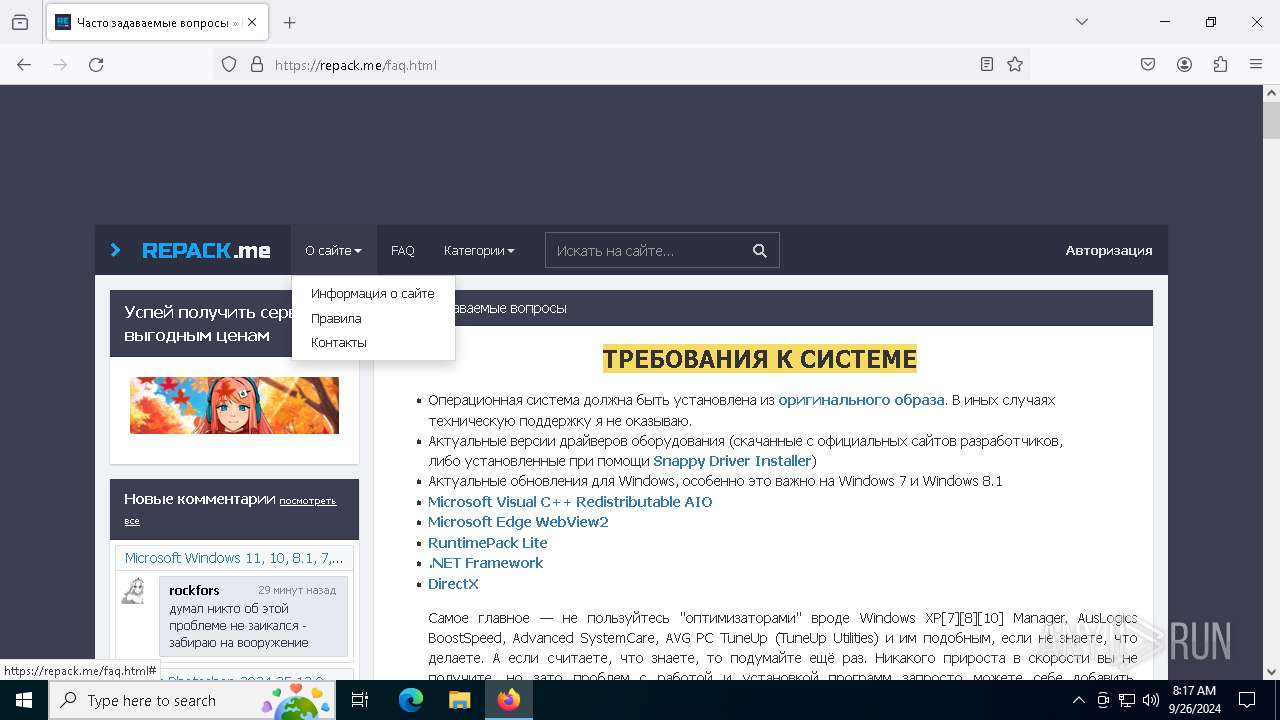Select Контакты menu entry
This screenshot has height=720, width=1280.
[x=339, y=343]
